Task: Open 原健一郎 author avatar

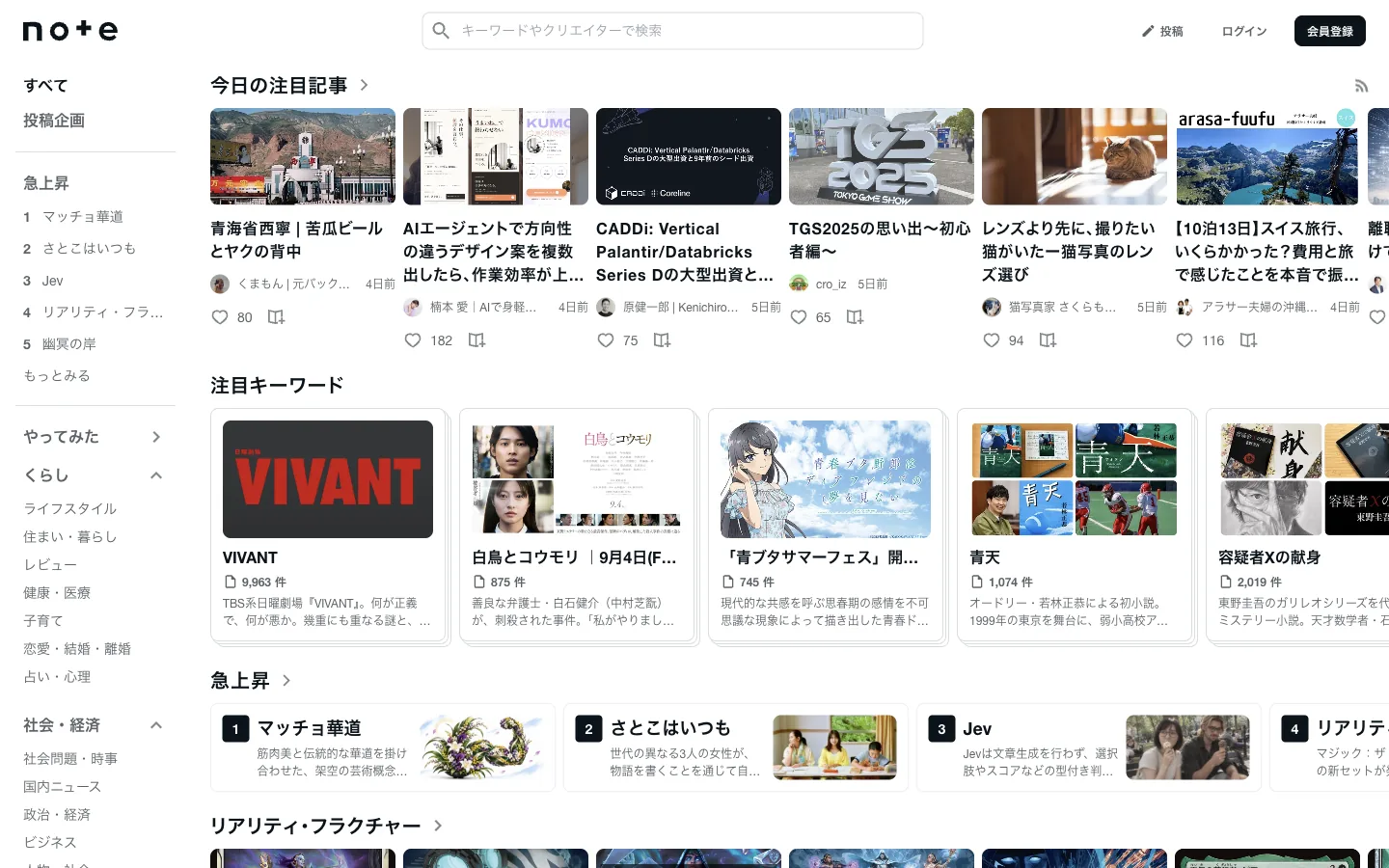Action: tap(606, 307)
